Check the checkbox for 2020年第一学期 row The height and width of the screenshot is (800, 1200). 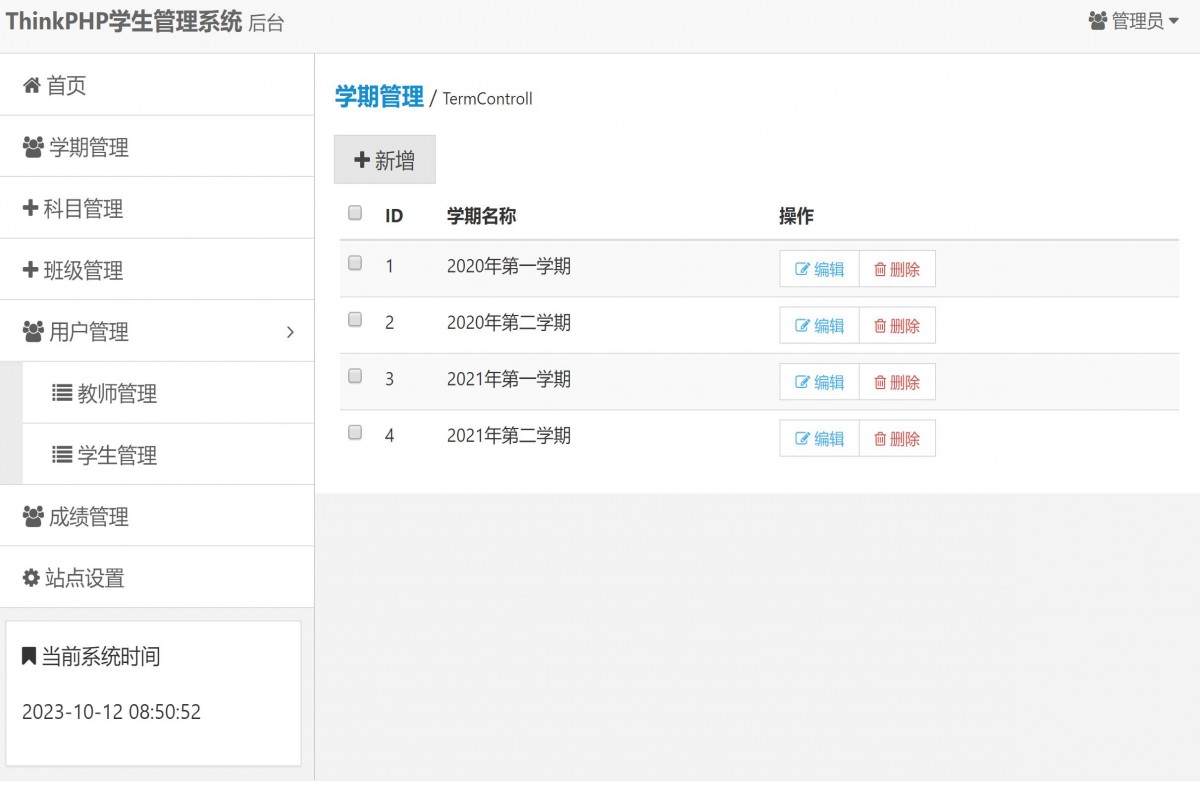coord(354,262)
